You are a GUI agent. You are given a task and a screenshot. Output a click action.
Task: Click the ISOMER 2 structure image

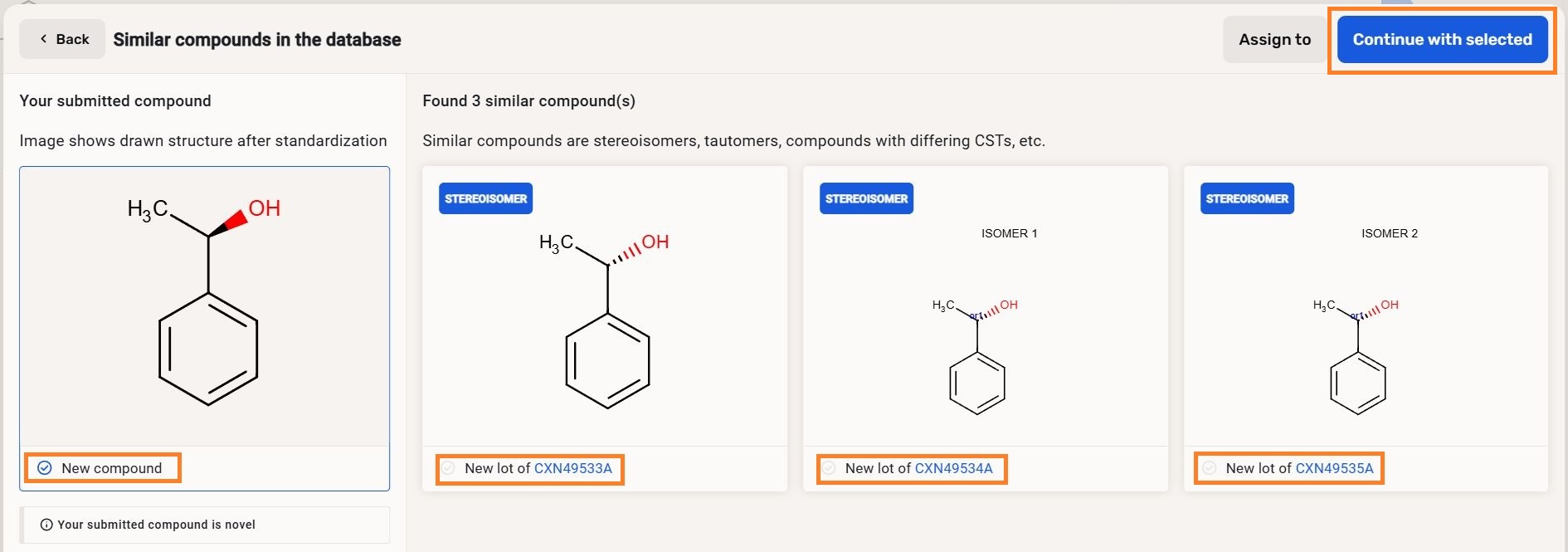coord(1358,355)
